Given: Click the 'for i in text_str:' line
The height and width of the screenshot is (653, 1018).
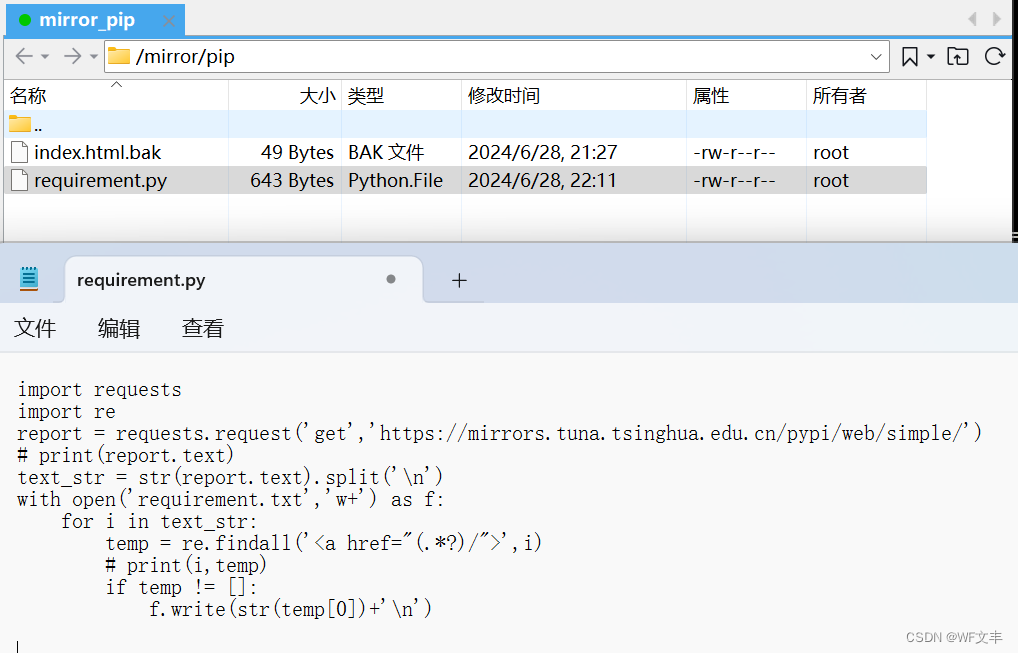Looking at the screenshot, I should [x=159, y=521].
